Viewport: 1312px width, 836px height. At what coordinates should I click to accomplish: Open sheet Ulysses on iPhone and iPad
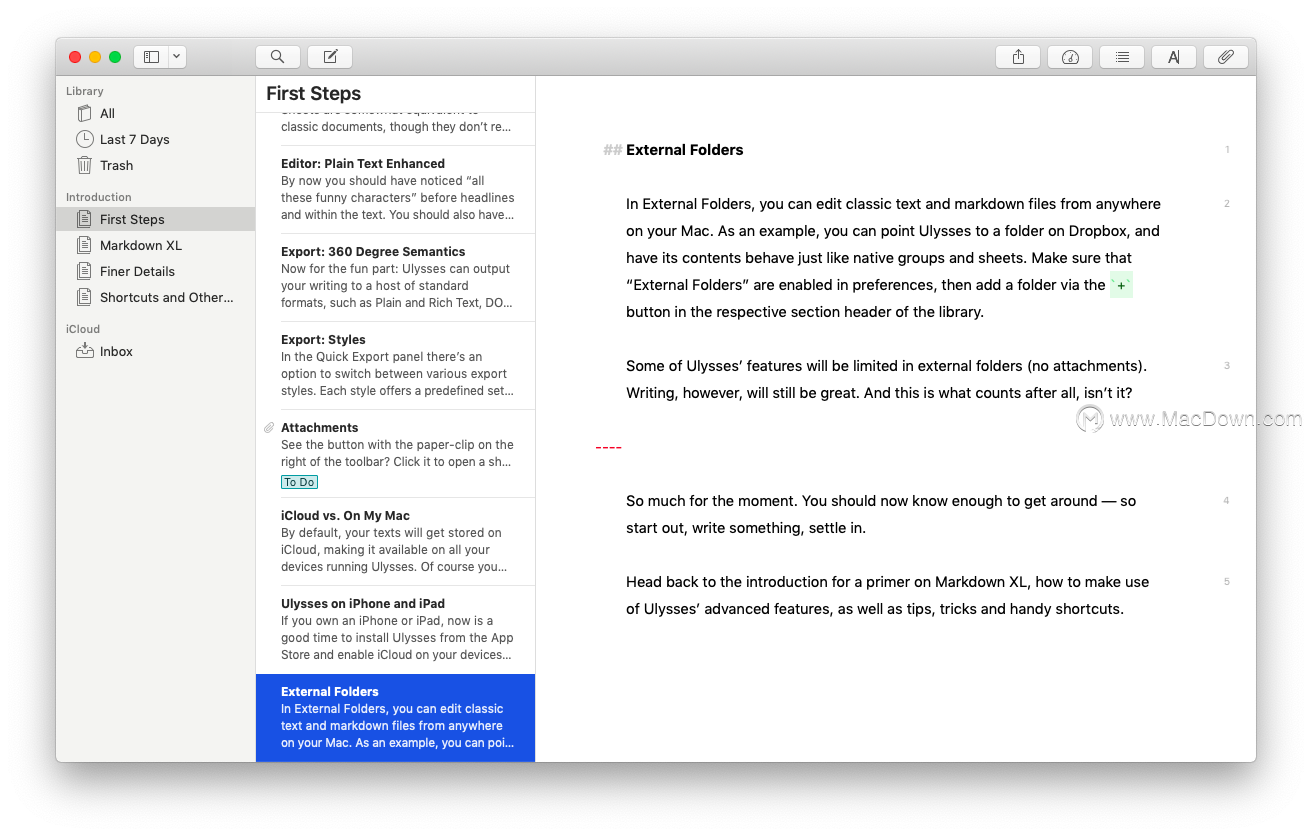pyautogui.click(x=395, y=629)
